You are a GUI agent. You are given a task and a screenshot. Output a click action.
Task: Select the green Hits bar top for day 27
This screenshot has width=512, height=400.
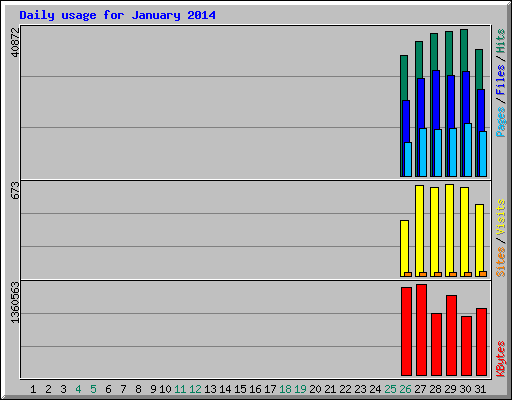(x=419, y=59)
